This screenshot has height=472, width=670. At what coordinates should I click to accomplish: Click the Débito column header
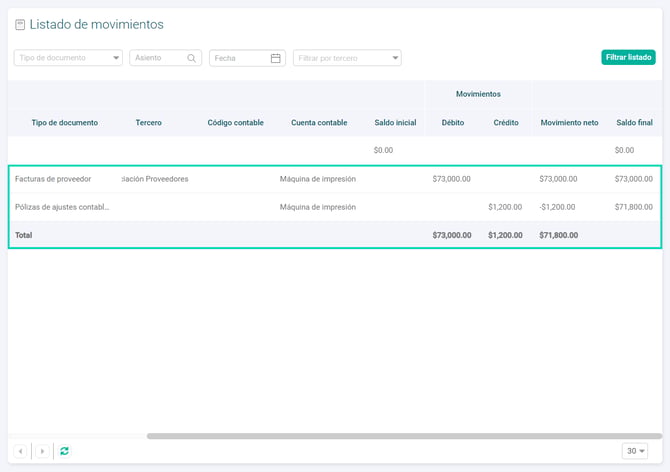click(453, 123)
